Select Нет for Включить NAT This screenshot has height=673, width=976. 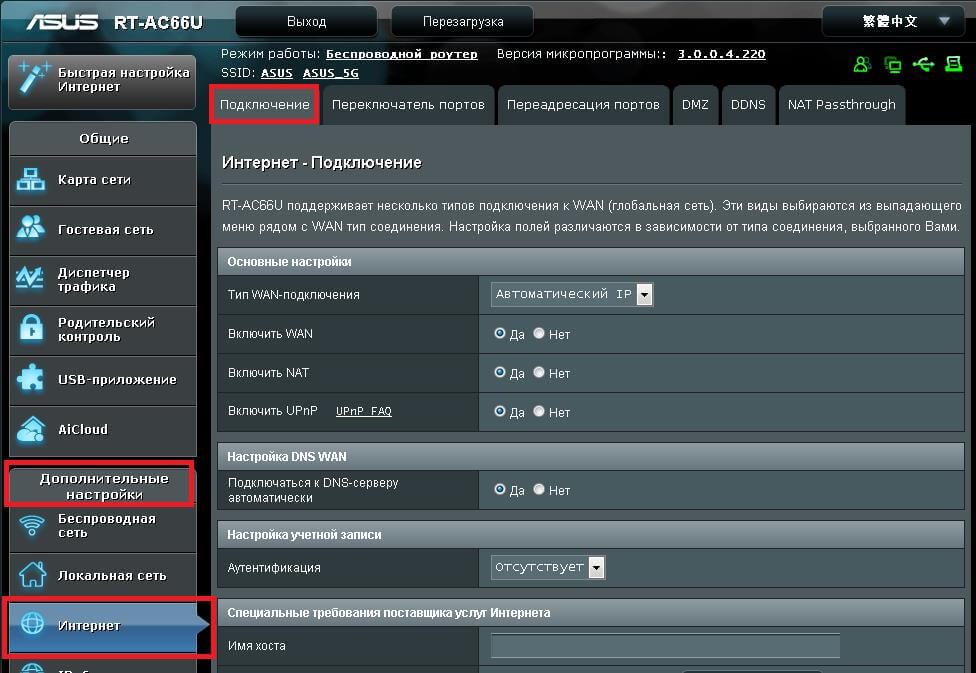coord(539,372)
